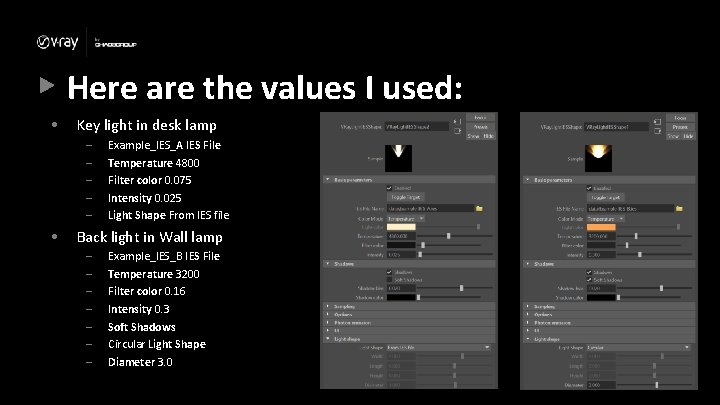Click IES File Name field in left panel
This screenshot has width=720, height=405.
coord(430,208)
